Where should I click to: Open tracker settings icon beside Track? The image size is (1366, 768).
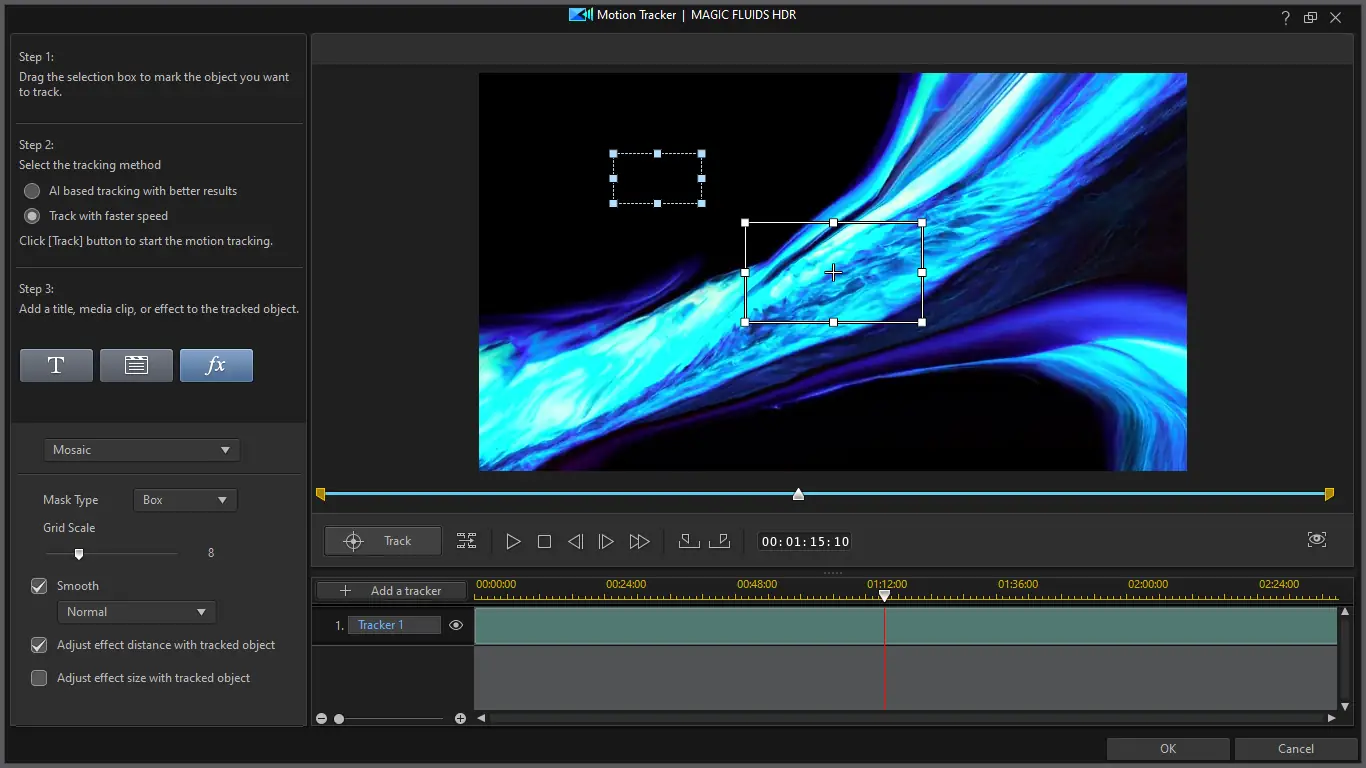(467, 541)
